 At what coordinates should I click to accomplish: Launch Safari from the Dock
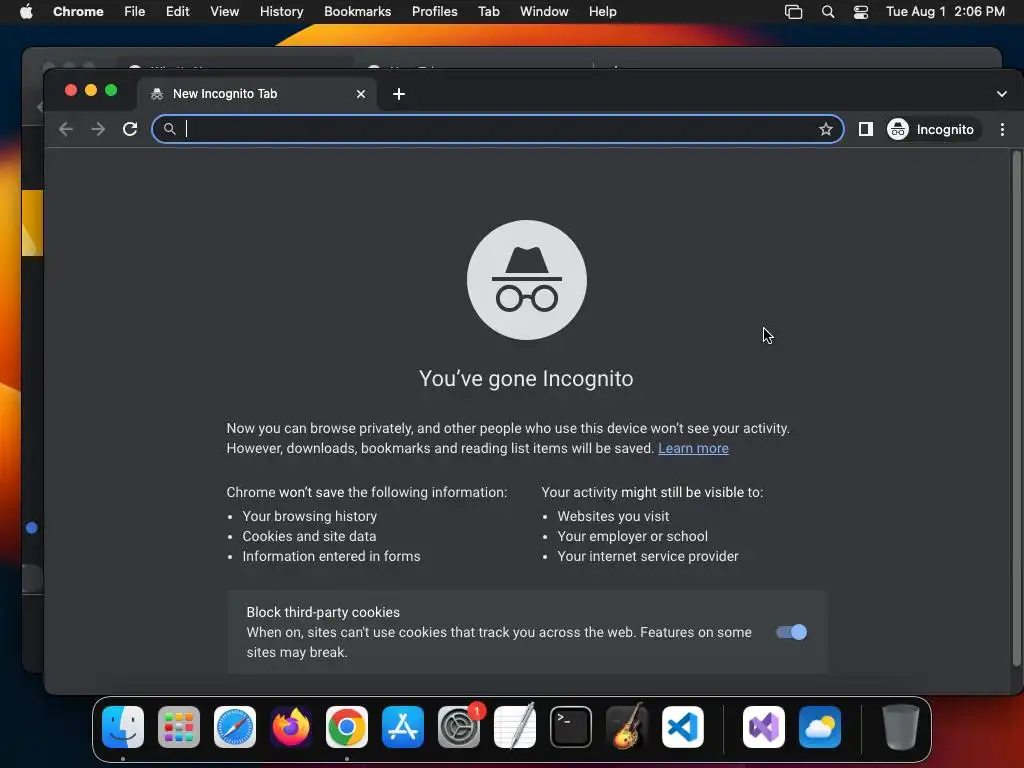(x=235, y=727)
